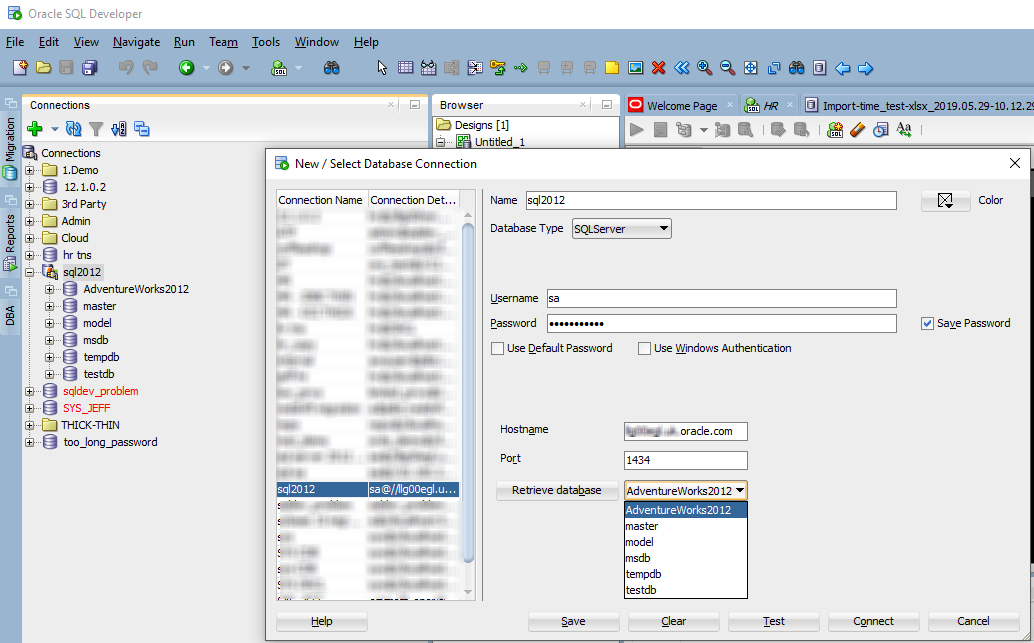
Task: Click the binoculars Find DB Object icon
Action: point(332,67)
